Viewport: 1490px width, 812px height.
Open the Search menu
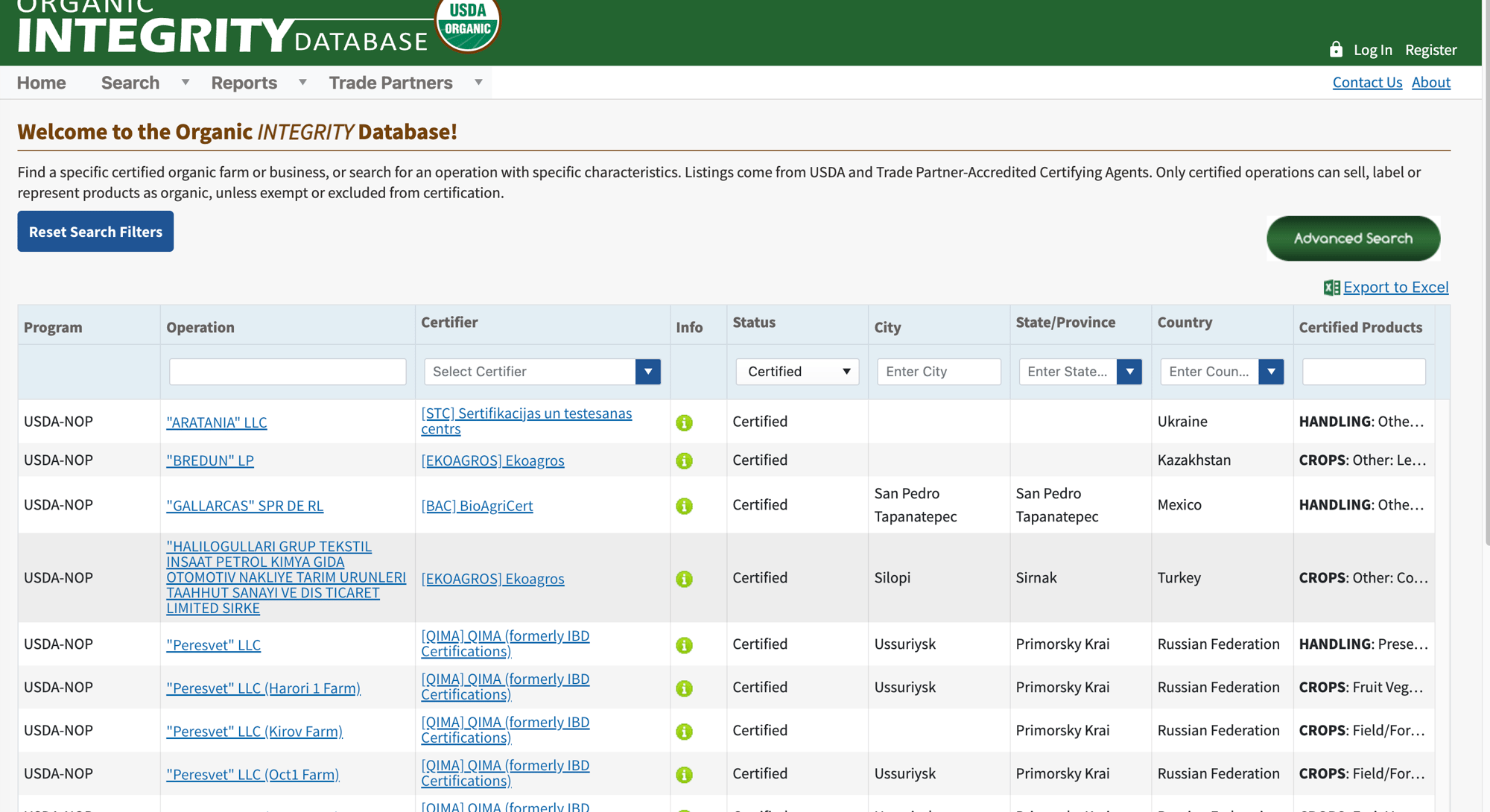130,83
